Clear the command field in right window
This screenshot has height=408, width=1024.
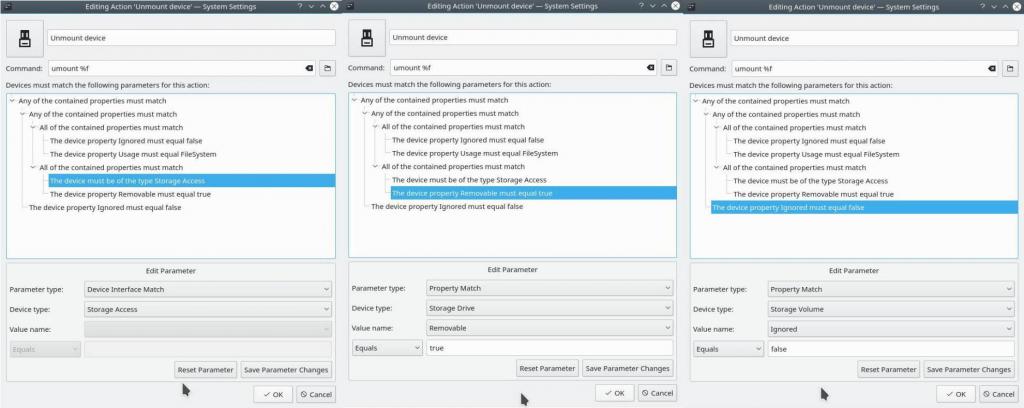coord(992,69)
